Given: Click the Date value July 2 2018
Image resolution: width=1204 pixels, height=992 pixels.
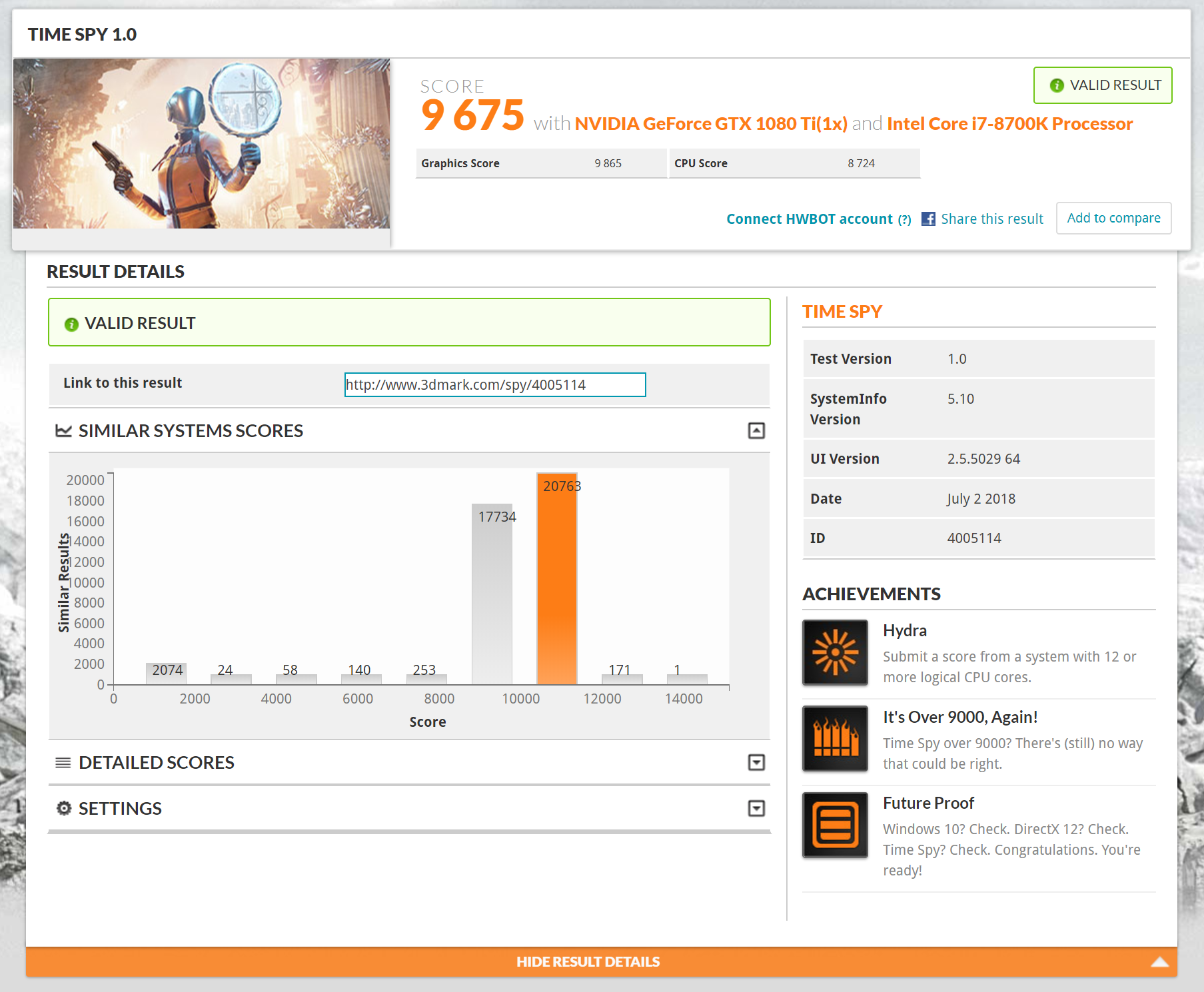Looking at the screenshot, I should pyautogui.click(x=981, y=499).
